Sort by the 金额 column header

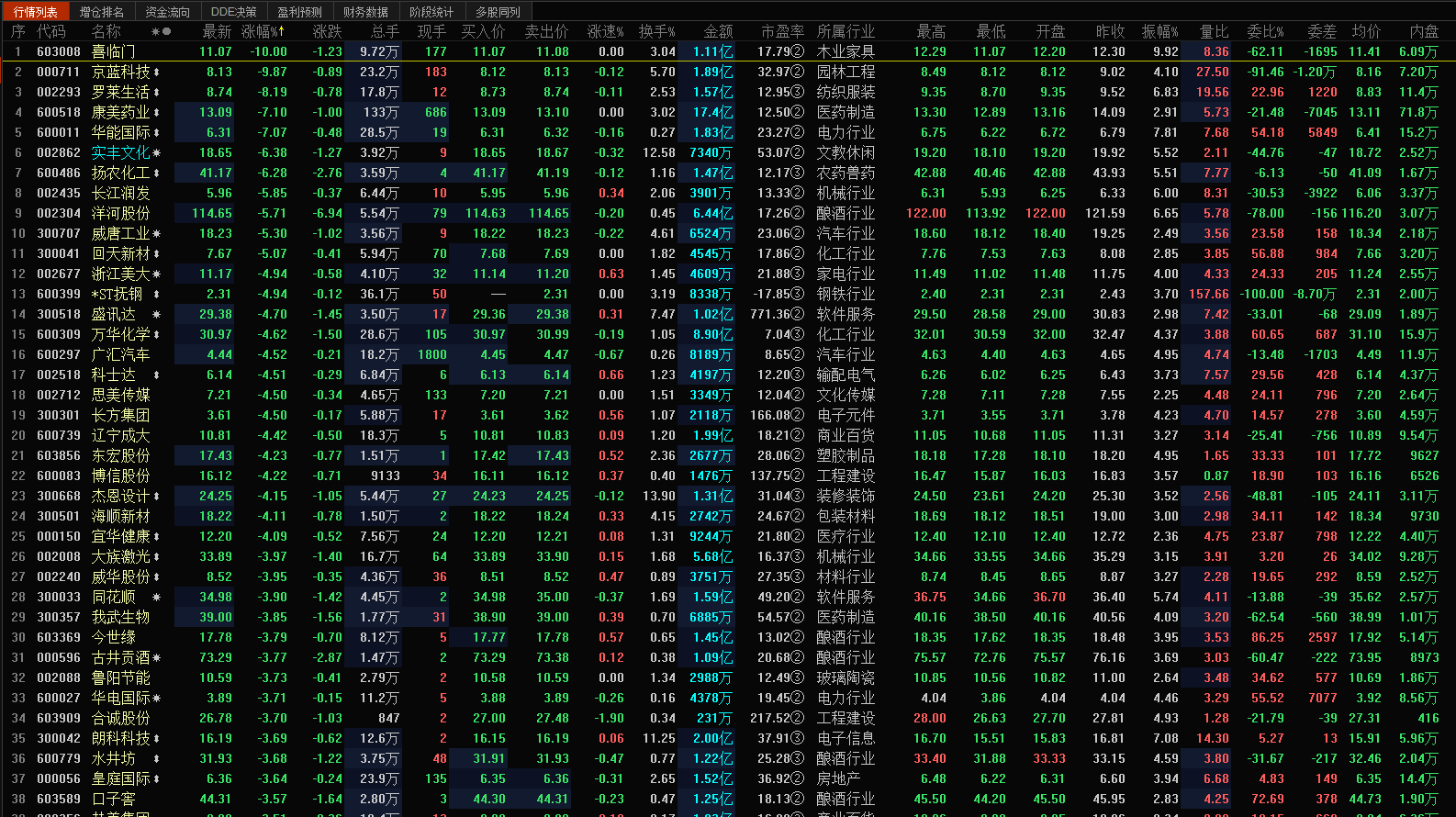719,32
